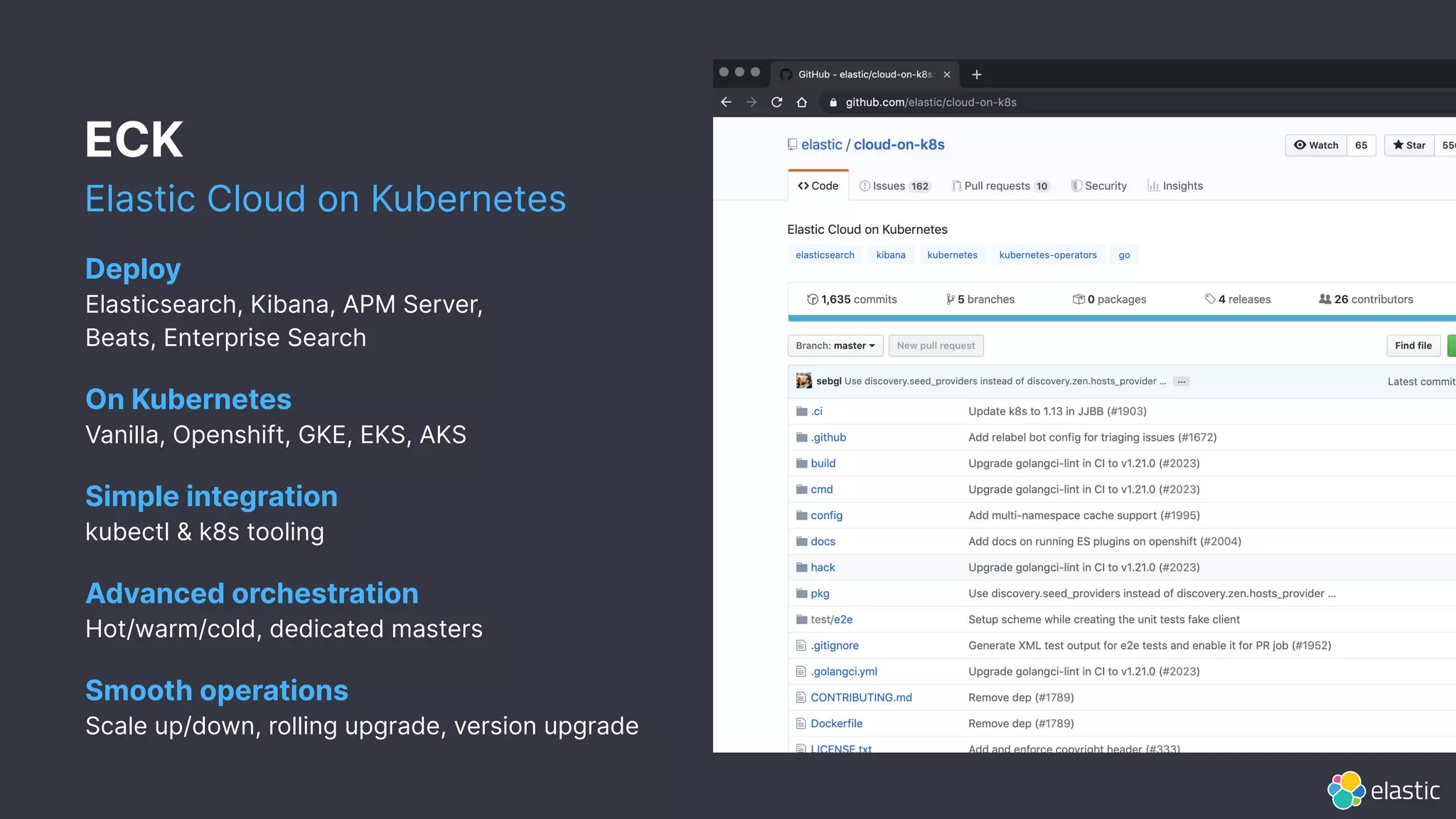
Task: Expand the Branch: master dropdown
Action: 835,346
